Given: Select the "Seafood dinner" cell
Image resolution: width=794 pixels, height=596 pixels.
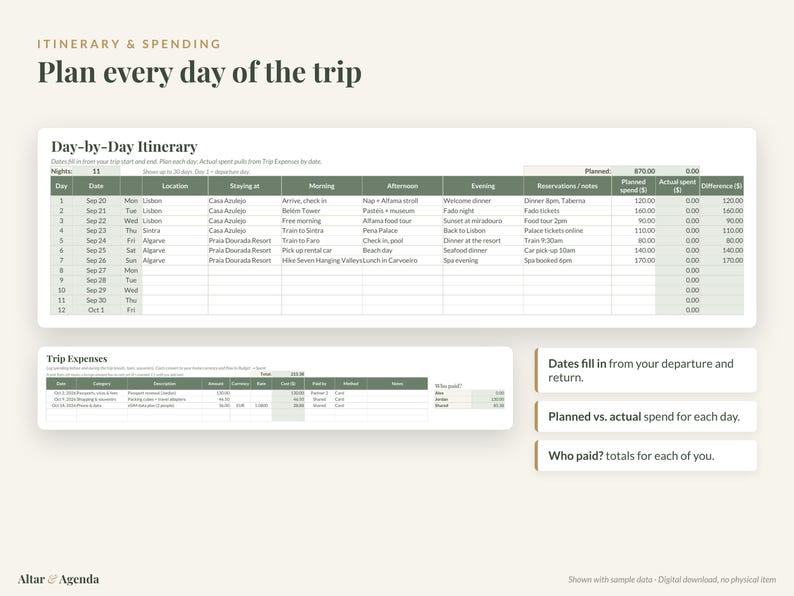Looking at the screenshot, I should [483, 250].
